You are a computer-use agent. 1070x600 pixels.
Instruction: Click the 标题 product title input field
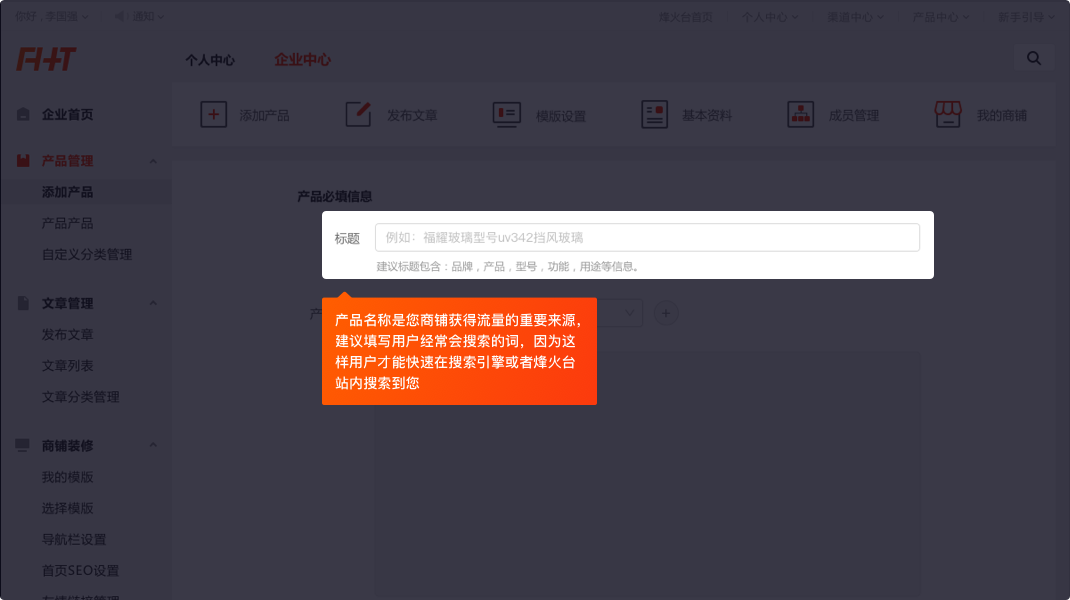pyautogui.click(x=646, y=238)
